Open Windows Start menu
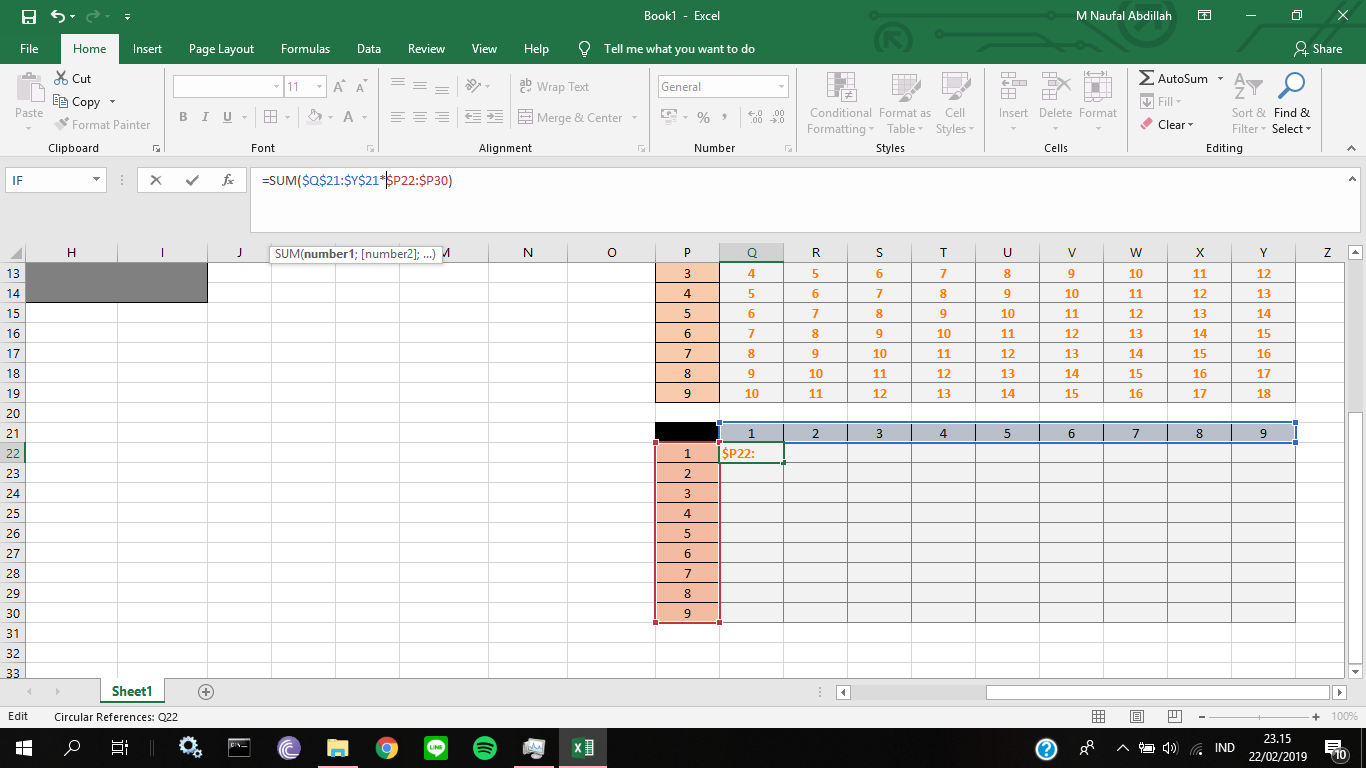 click(x=24, y=747)
